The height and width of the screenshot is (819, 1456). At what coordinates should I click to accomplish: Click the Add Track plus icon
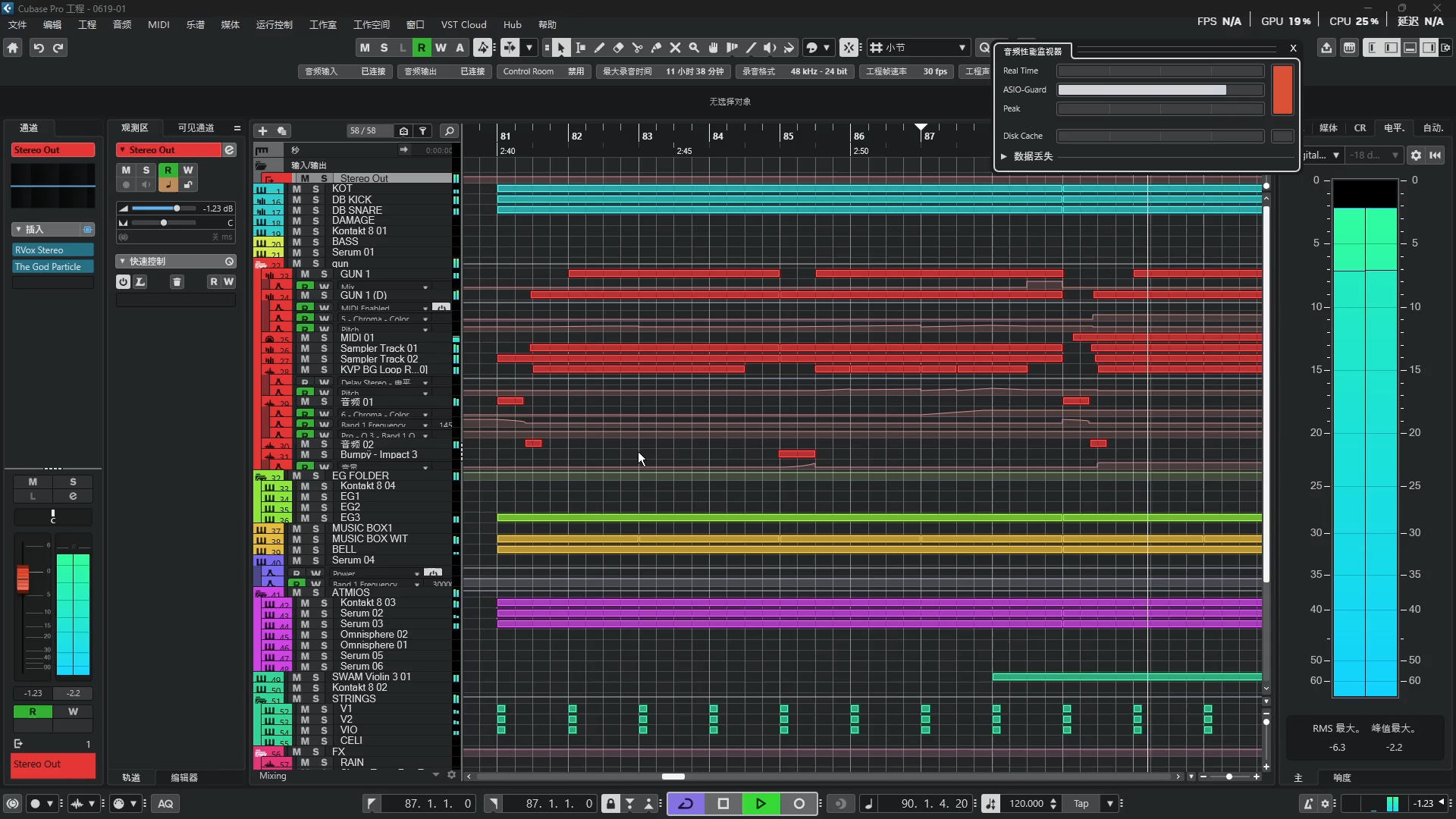tap(262, 131)
